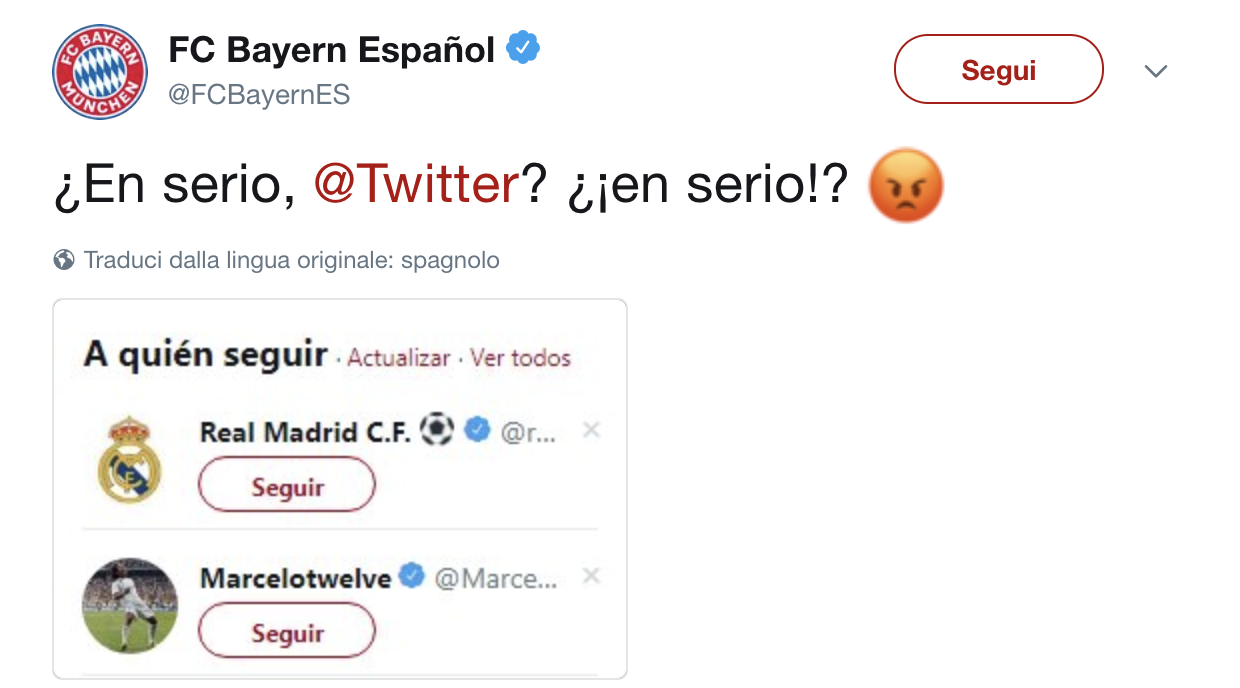The height and width of the screenshot is (688, 1240).
Task: Follow Marcelotwelve using the Seguir button
Action: (x=287, y=634)
